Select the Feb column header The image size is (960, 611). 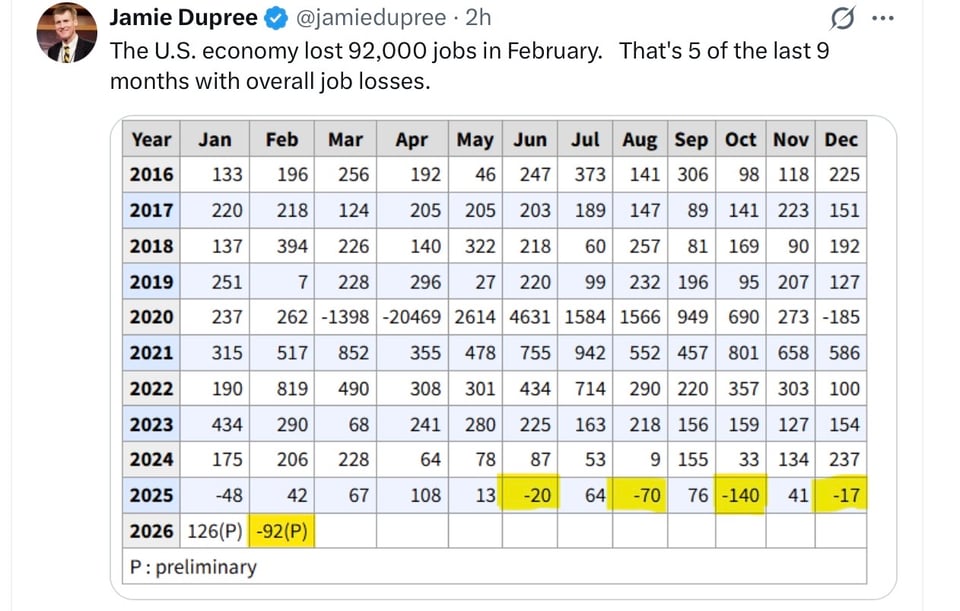click(x=282, y=140)
